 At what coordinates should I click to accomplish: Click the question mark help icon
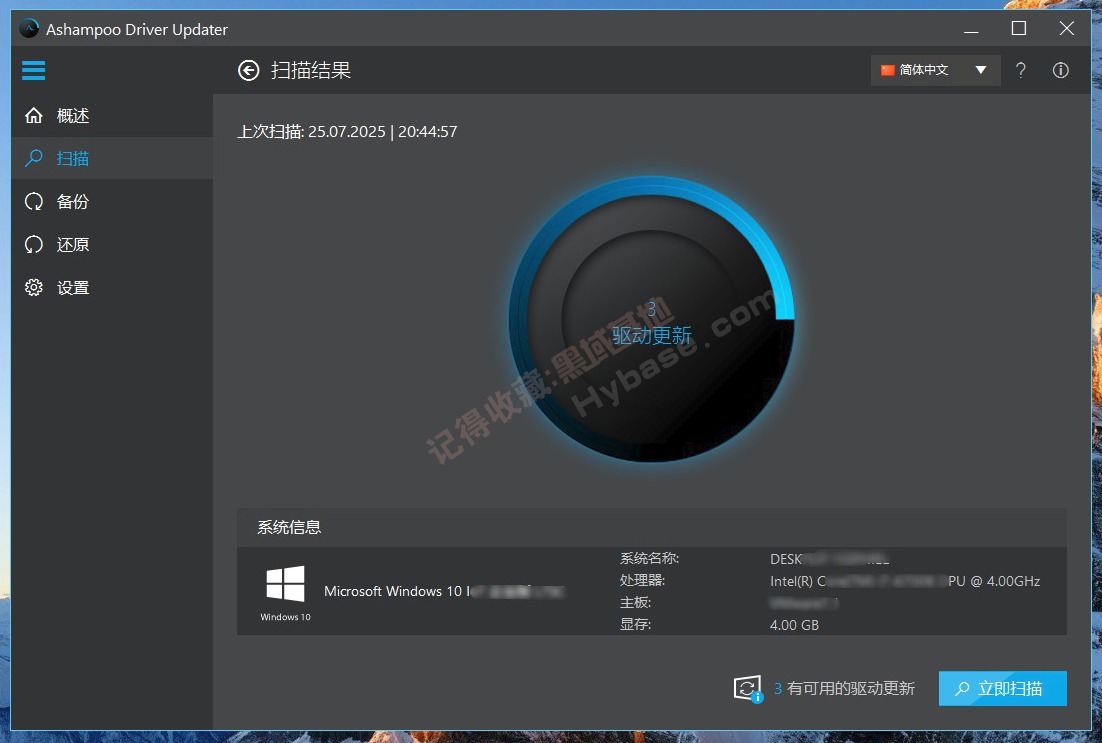(x=1020, y=70)
